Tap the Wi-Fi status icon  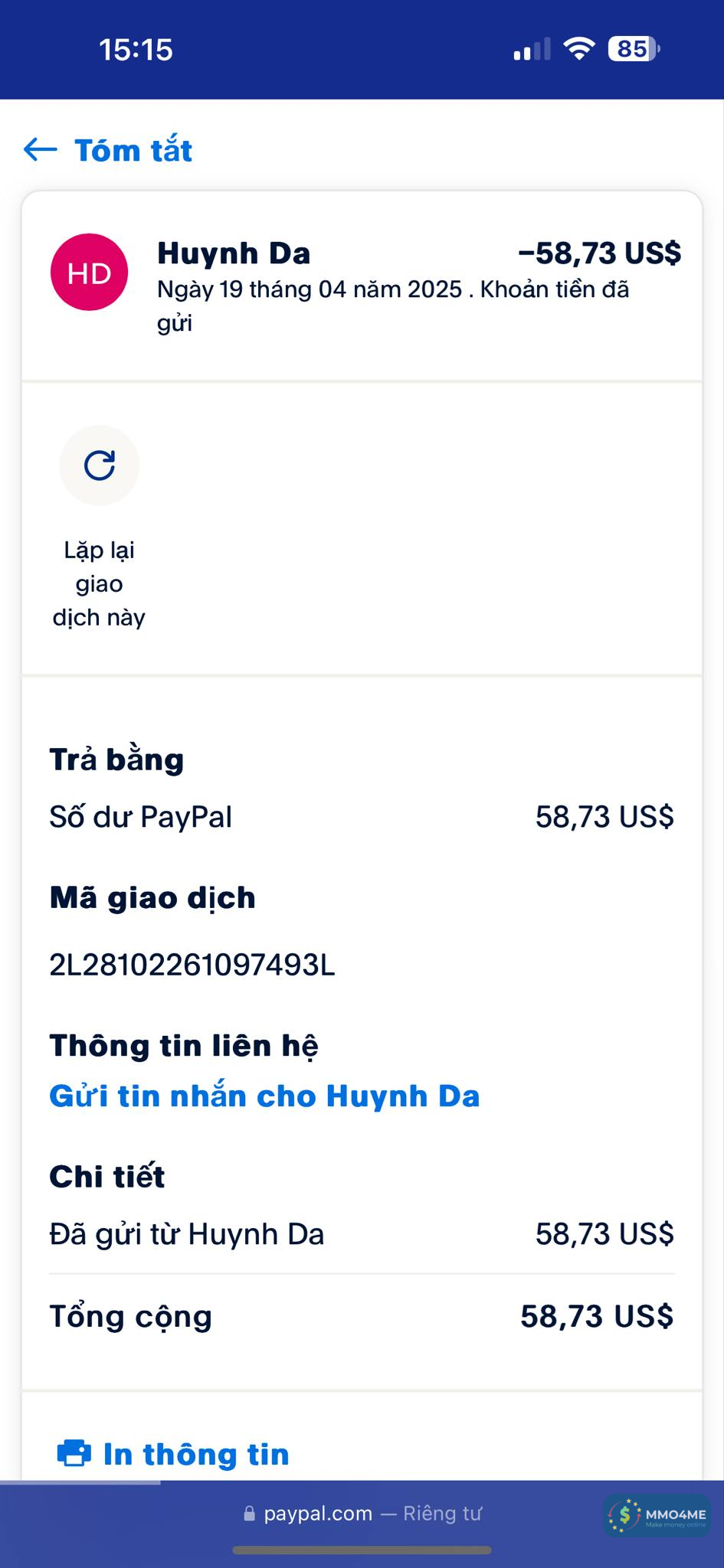click(579, 49)
